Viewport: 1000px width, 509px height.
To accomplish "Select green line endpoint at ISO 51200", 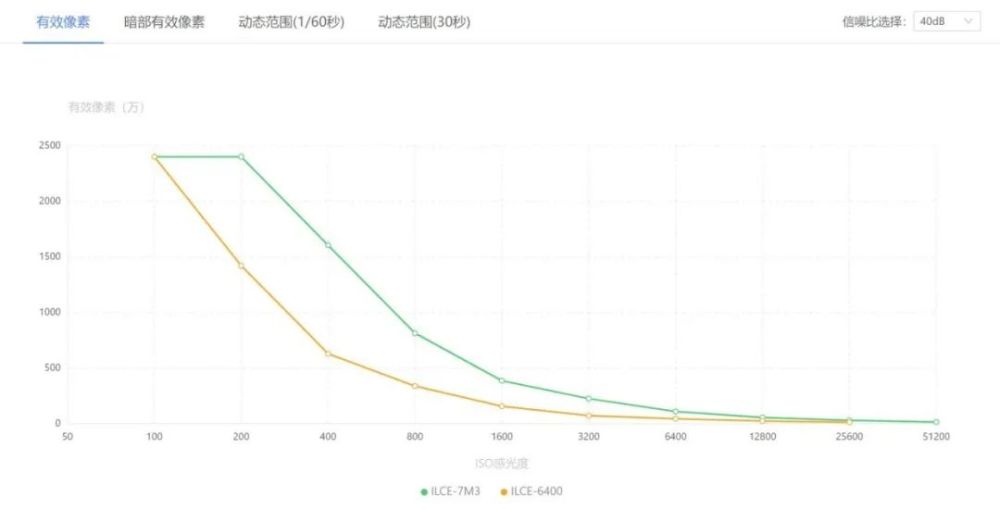I will (x=936, y=422).
